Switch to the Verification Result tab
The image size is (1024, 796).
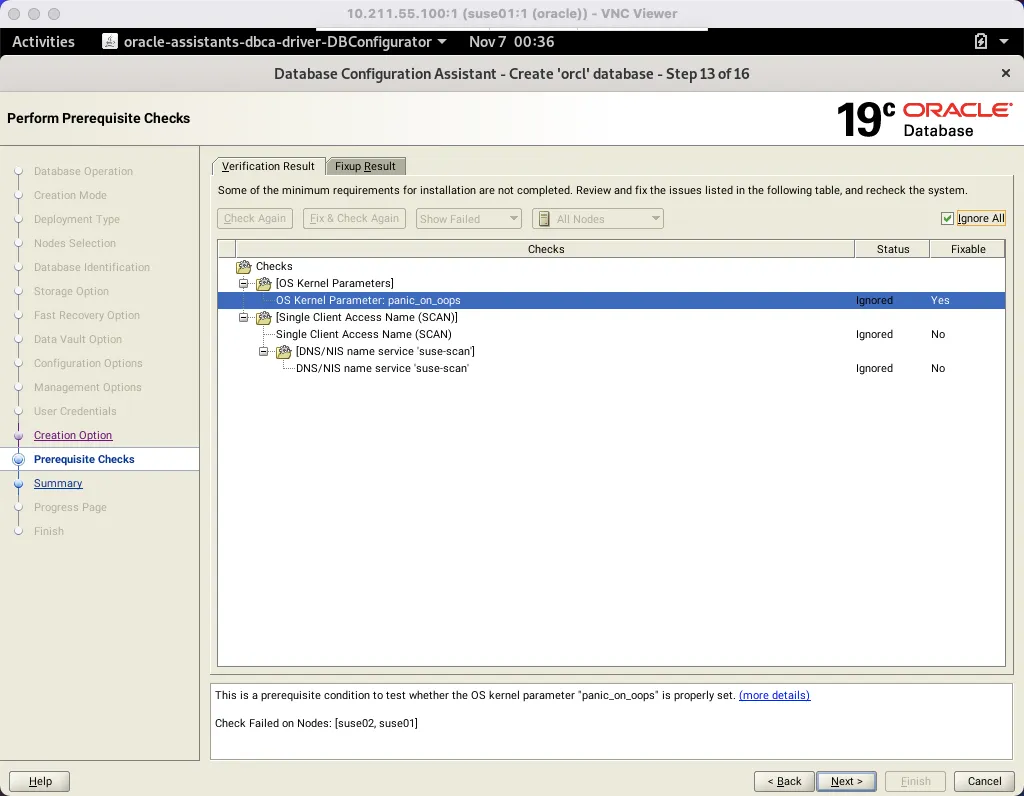(267, 166)
